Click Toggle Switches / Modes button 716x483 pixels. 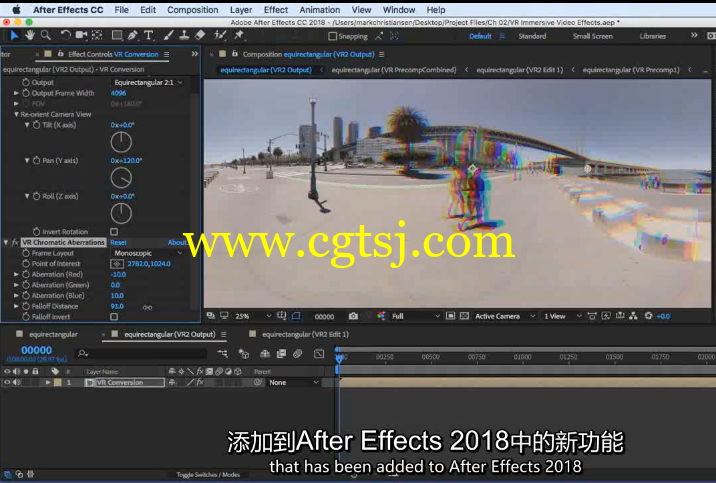[x=208, y=475]
